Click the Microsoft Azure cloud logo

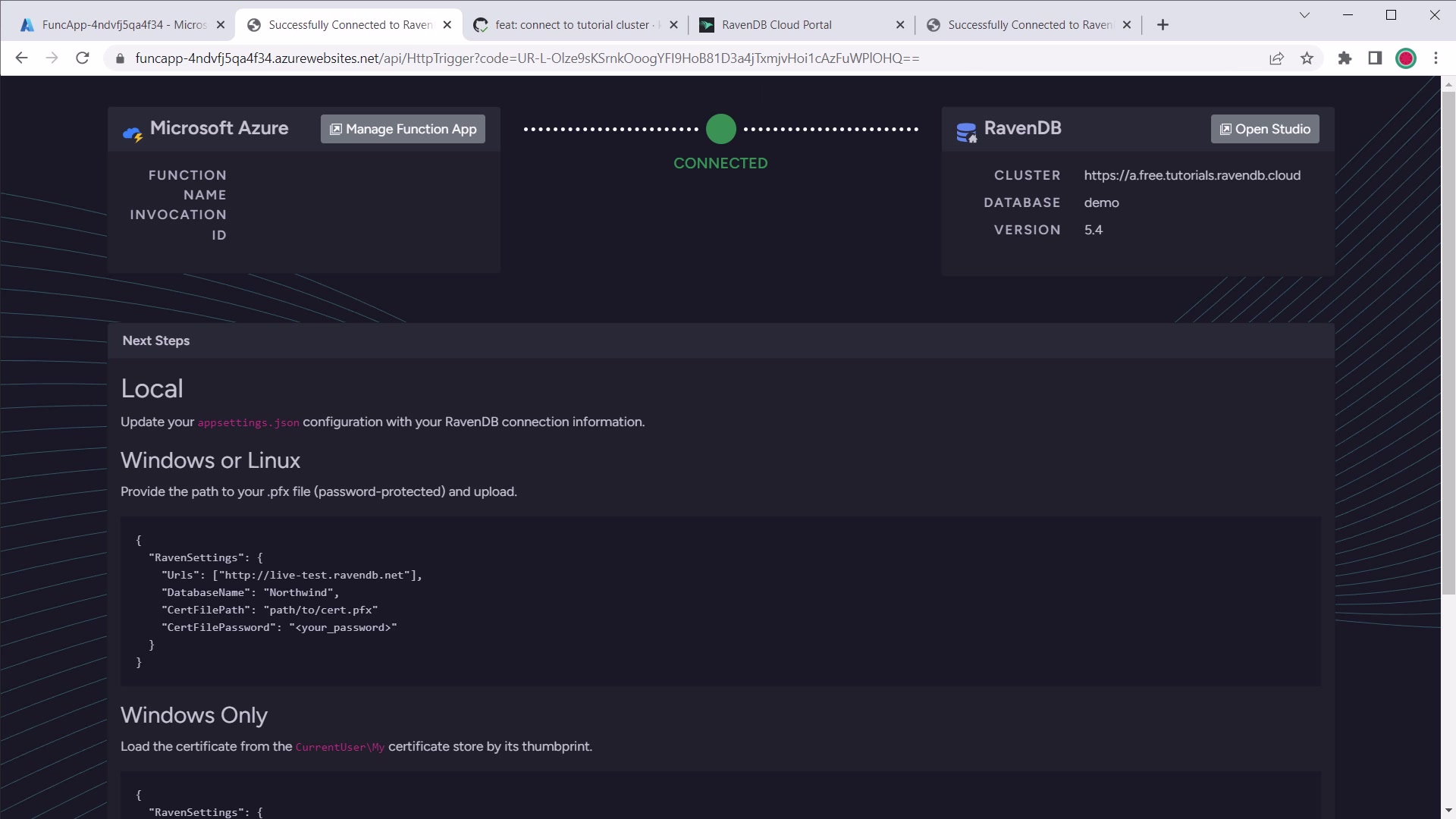click(x=133, y=134)
